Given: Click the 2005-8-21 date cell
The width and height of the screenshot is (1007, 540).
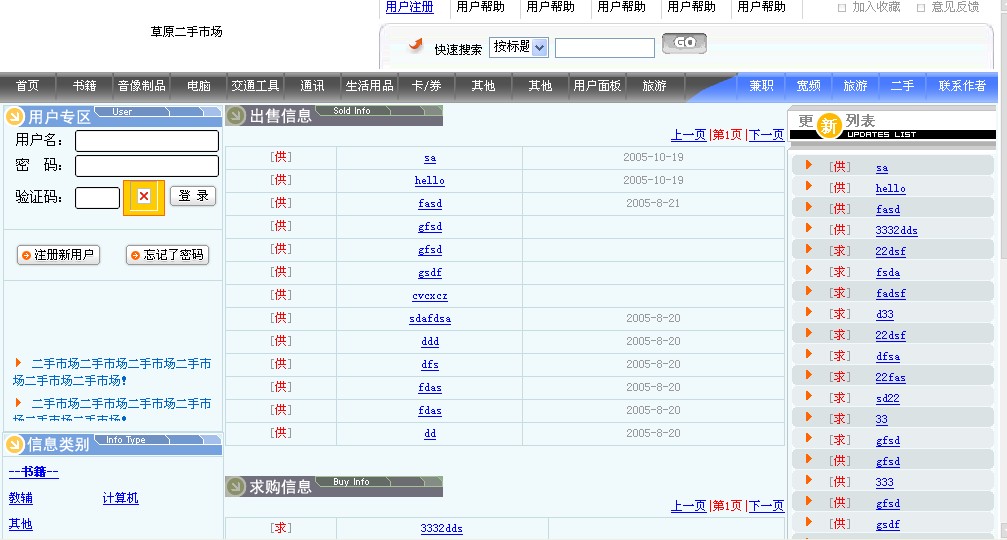Looking at the screenshot, I should [653, 203].
